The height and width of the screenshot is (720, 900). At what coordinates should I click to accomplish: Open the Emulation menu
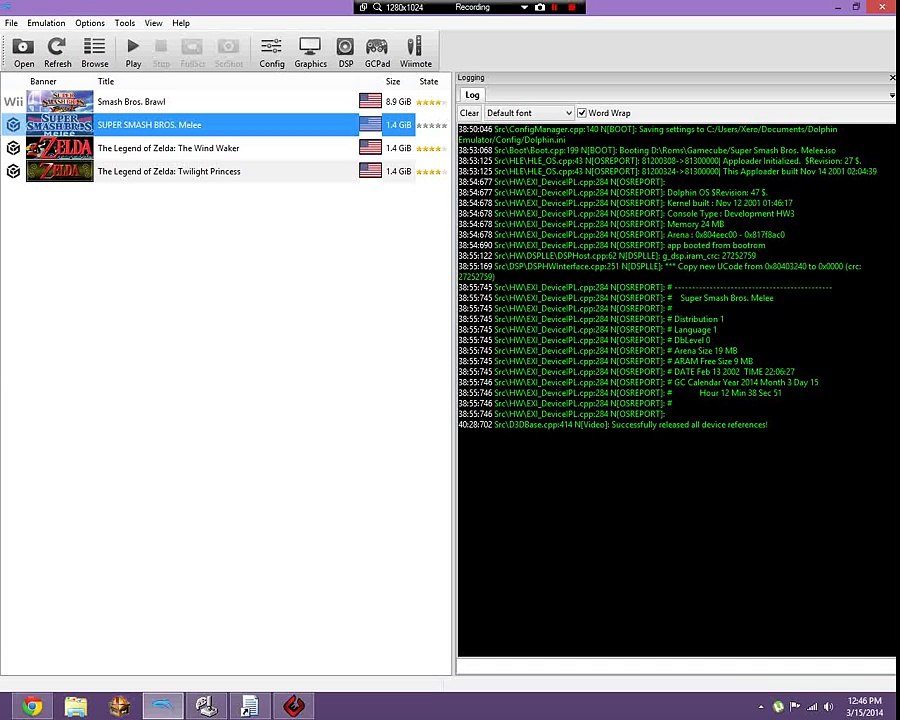pos(46,23)
